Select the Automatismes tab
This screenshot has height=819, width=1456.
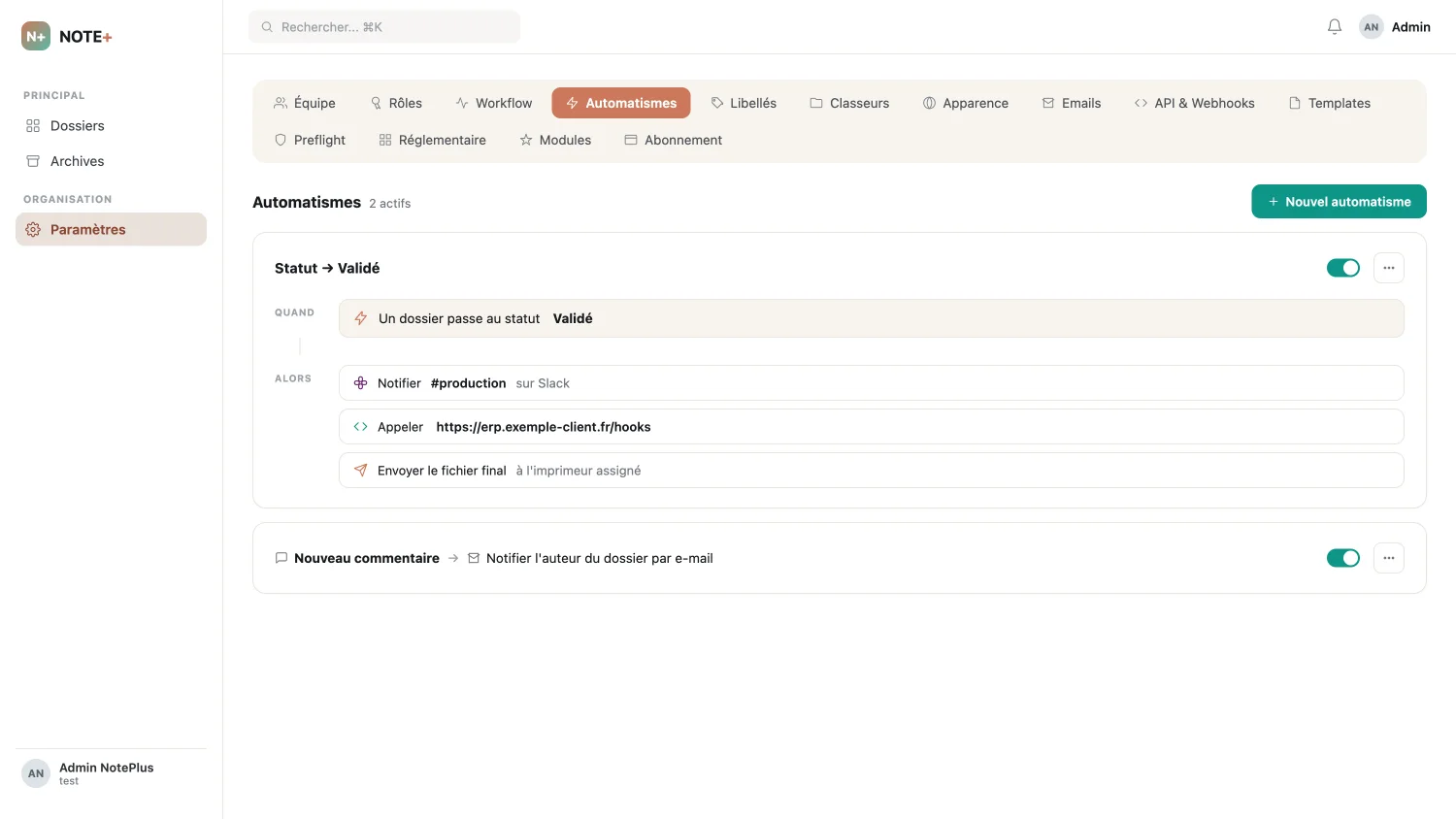pyautogui.click(x=621, y=103)
